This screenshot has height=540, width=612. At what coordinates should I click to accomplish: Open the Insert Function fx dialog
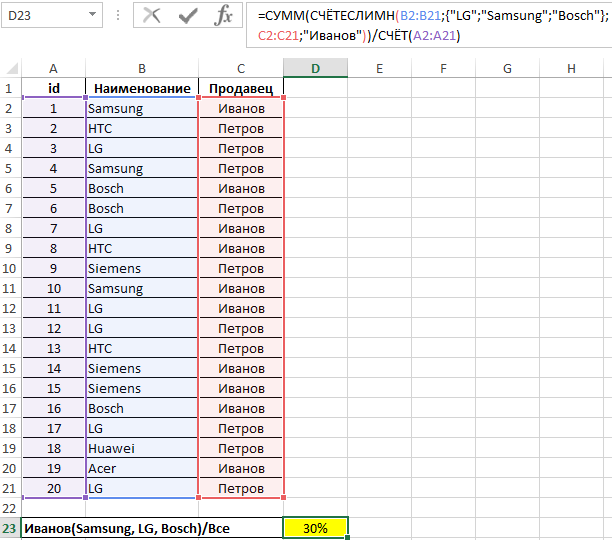[224, 16]
